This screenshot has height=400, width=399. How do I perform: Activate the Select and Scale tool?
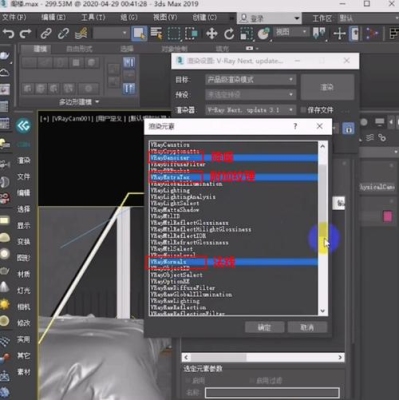[x=246, y=34]
